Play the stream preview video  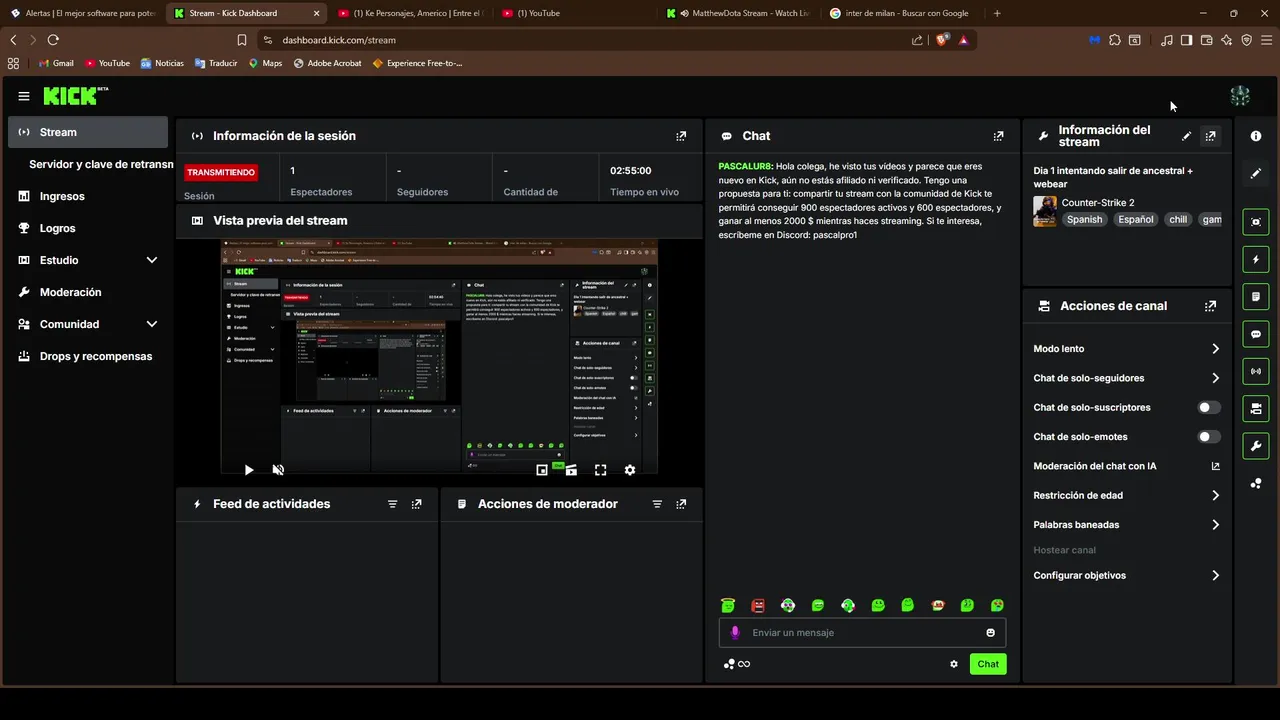[x=249, y=470]
